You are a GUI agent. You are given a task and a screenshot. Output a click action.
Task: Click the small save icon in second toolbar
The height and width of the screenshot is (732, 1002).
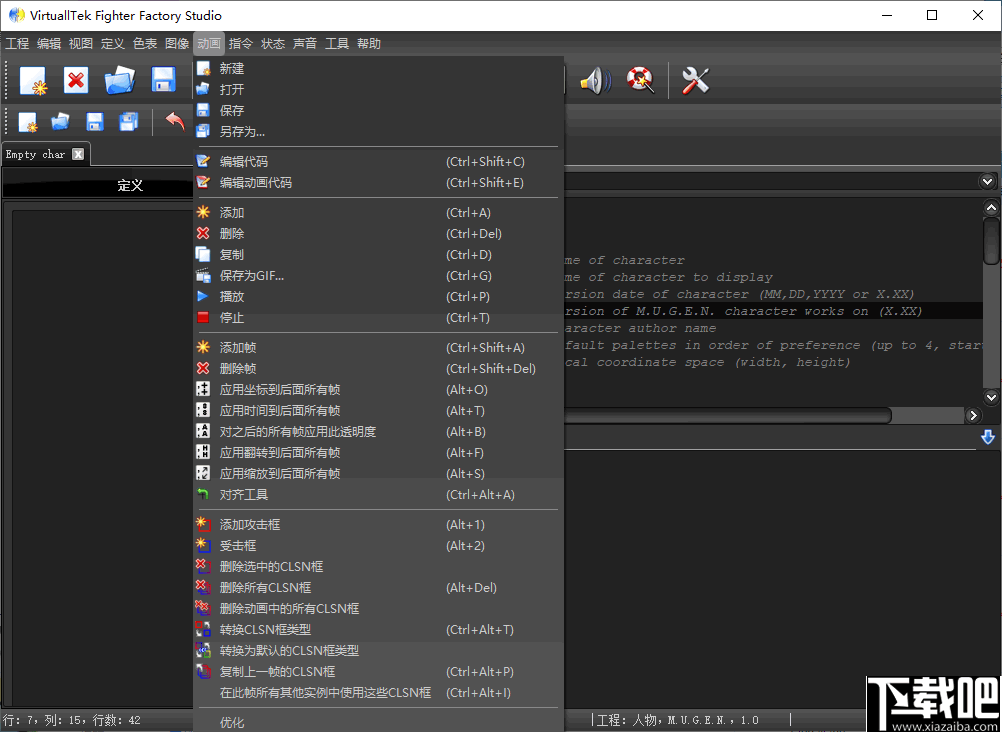pos(95,121)
